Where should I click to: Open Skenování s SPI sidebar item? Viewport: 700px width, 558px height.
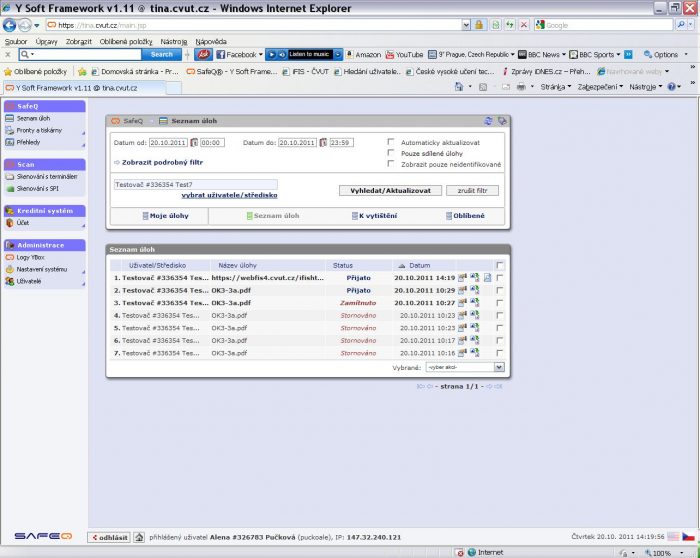pyautogui.click(x=38, y=189)
